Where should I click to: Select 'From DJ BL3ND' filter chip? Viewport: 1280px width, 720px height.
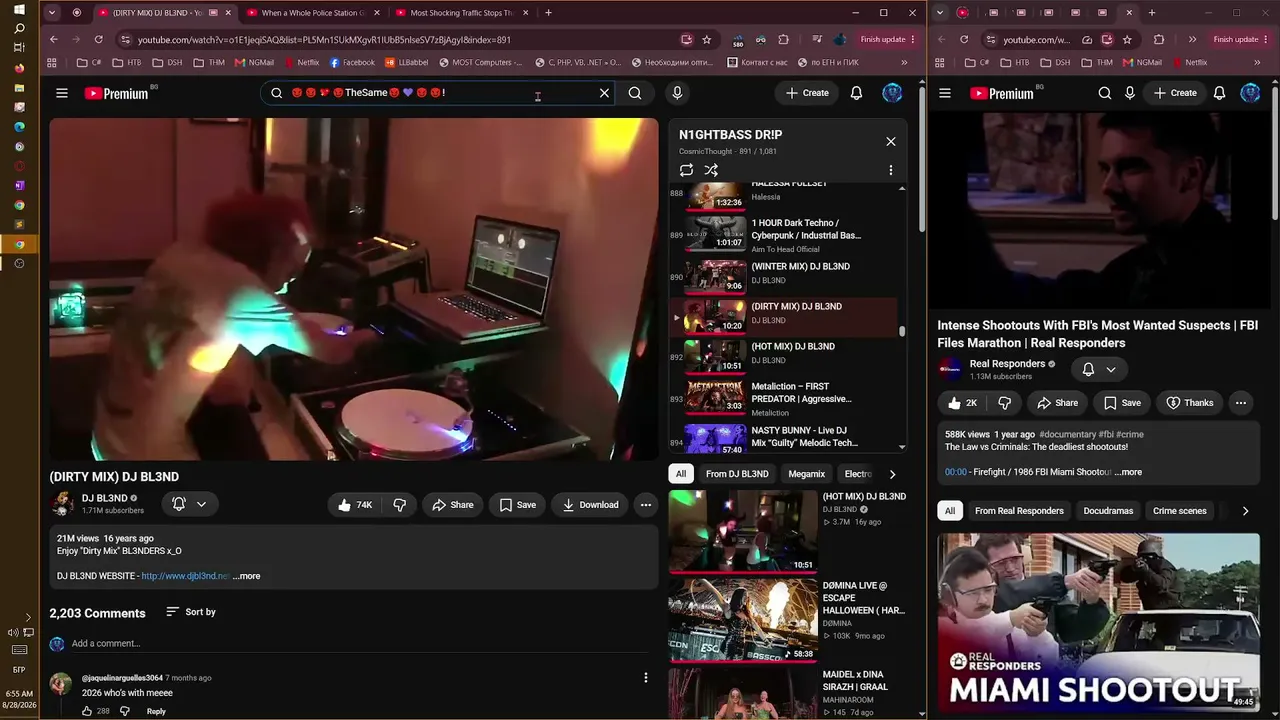pos(737,474)
